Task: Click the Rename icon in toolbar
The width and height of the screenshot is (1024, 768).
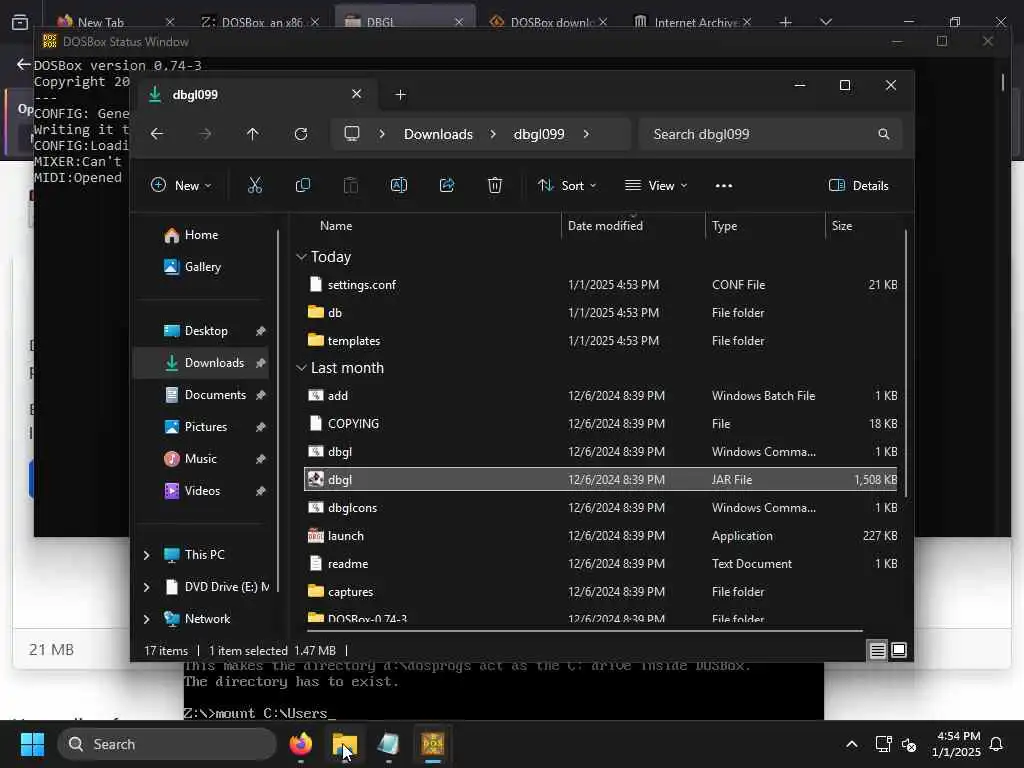Action: point(398,185)
